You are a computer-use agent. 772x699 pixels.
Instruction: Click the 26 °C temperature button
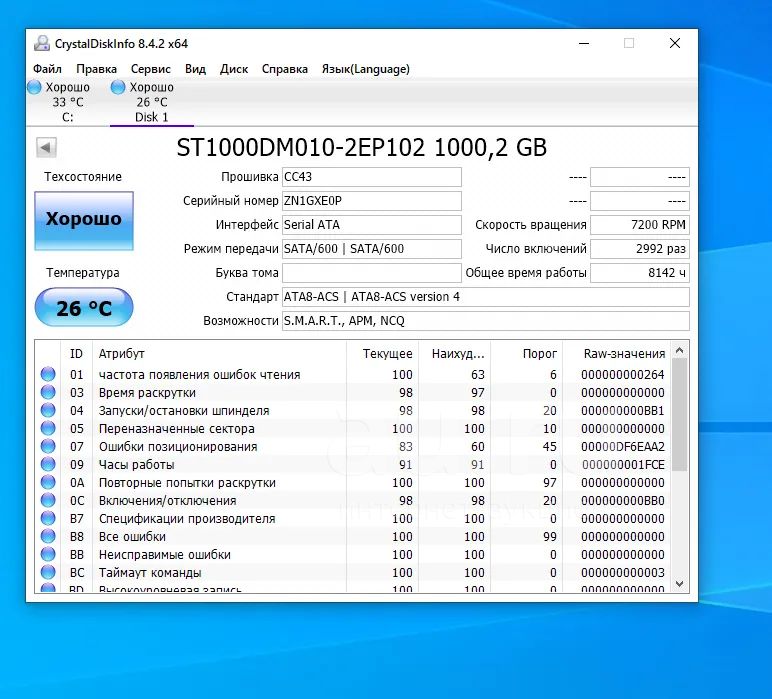pyautogui.click(x=84, y=307)
